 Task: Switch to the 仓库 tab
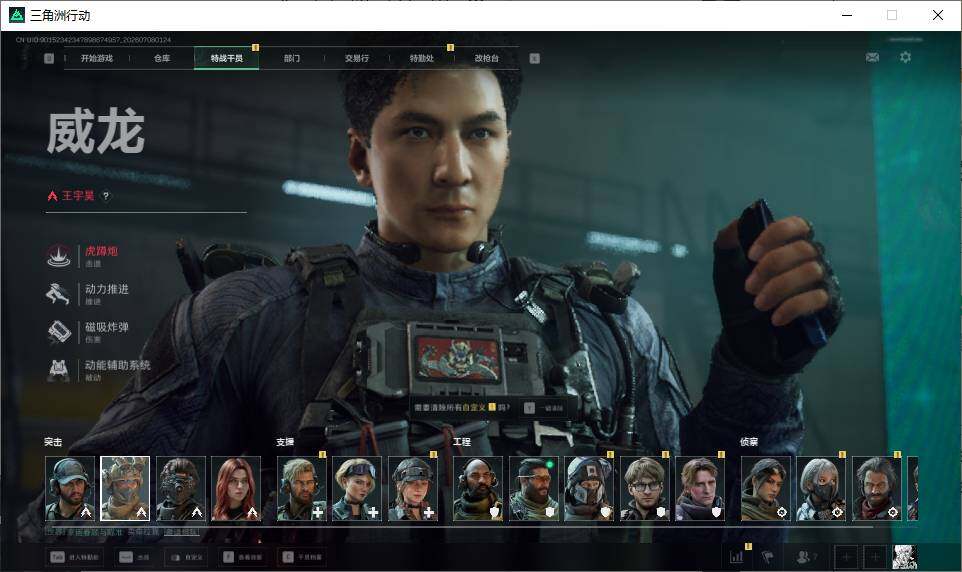click(162, 58)
